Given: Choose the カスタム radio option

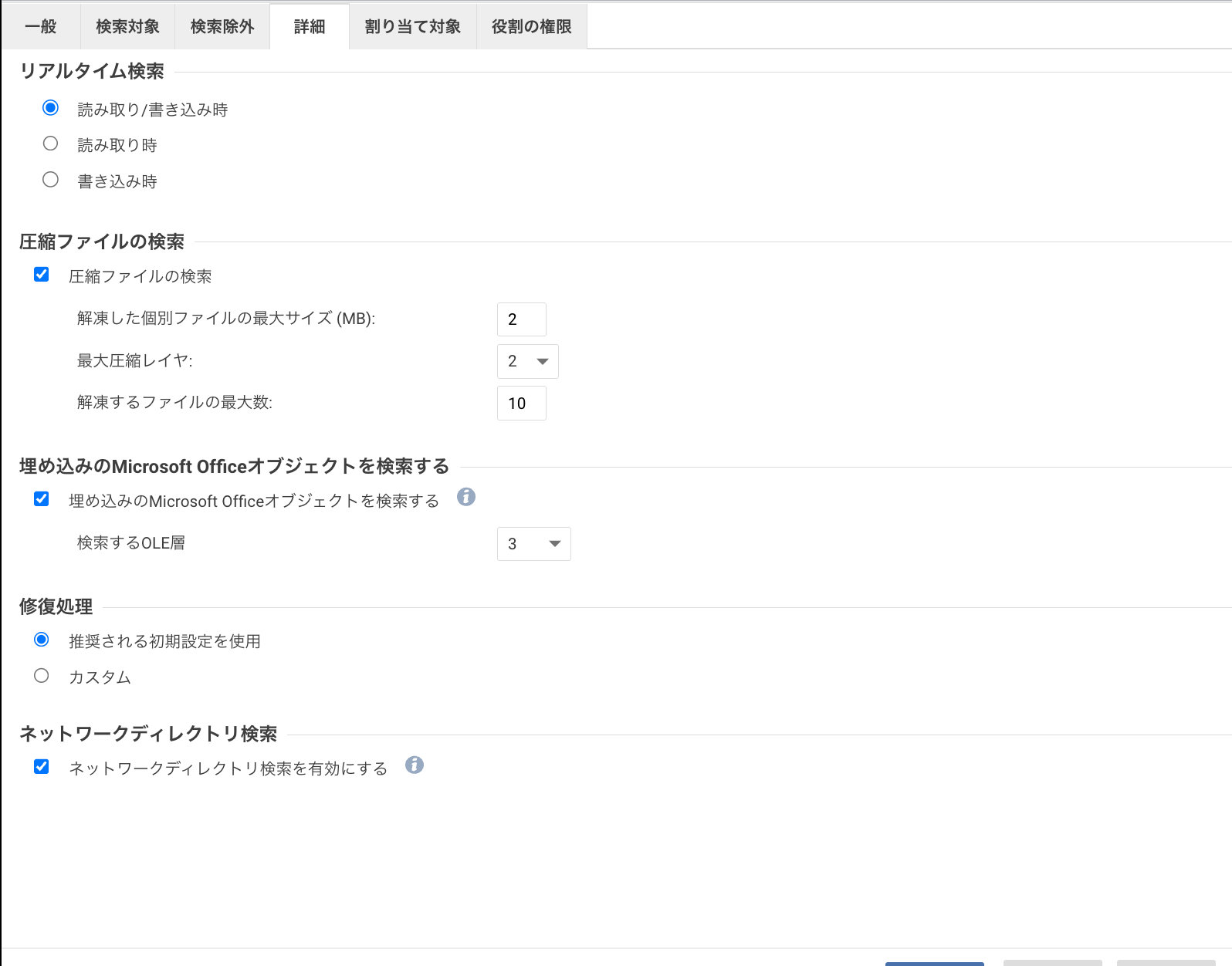Looking at the screenshot, I should [42, 676].
